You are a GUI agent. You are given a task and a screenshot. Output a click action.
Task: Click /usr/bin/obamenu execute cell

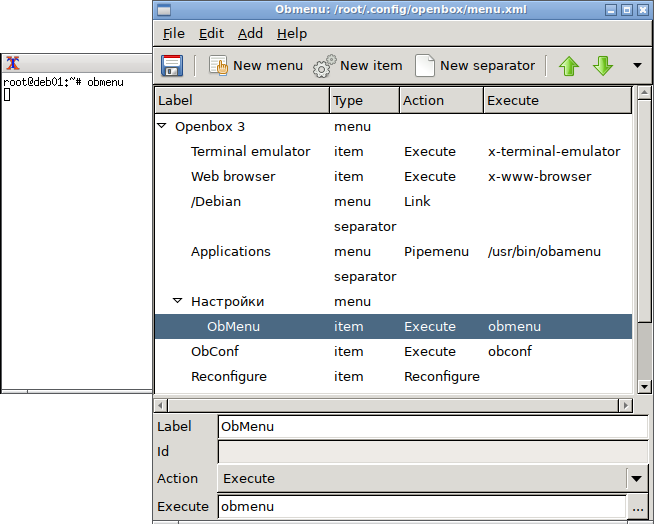pos(544,252)
